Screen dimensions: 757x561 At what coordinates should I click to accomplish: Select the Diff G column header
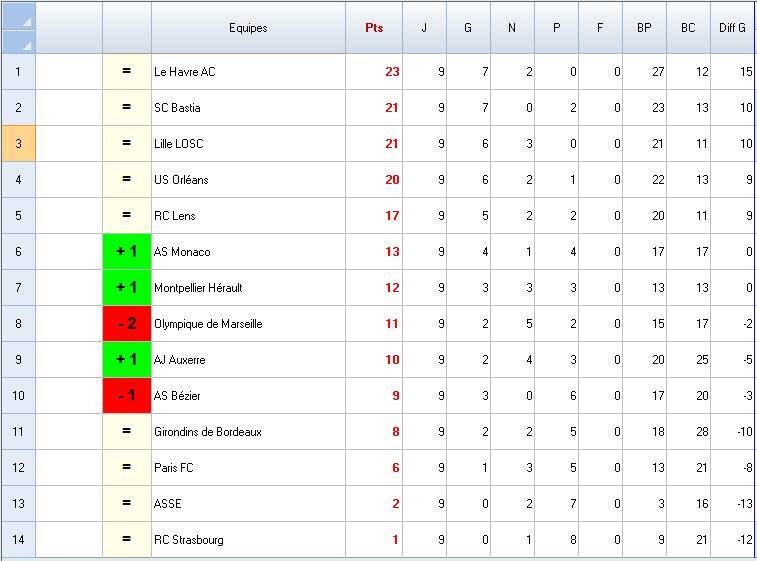[732, 28]
